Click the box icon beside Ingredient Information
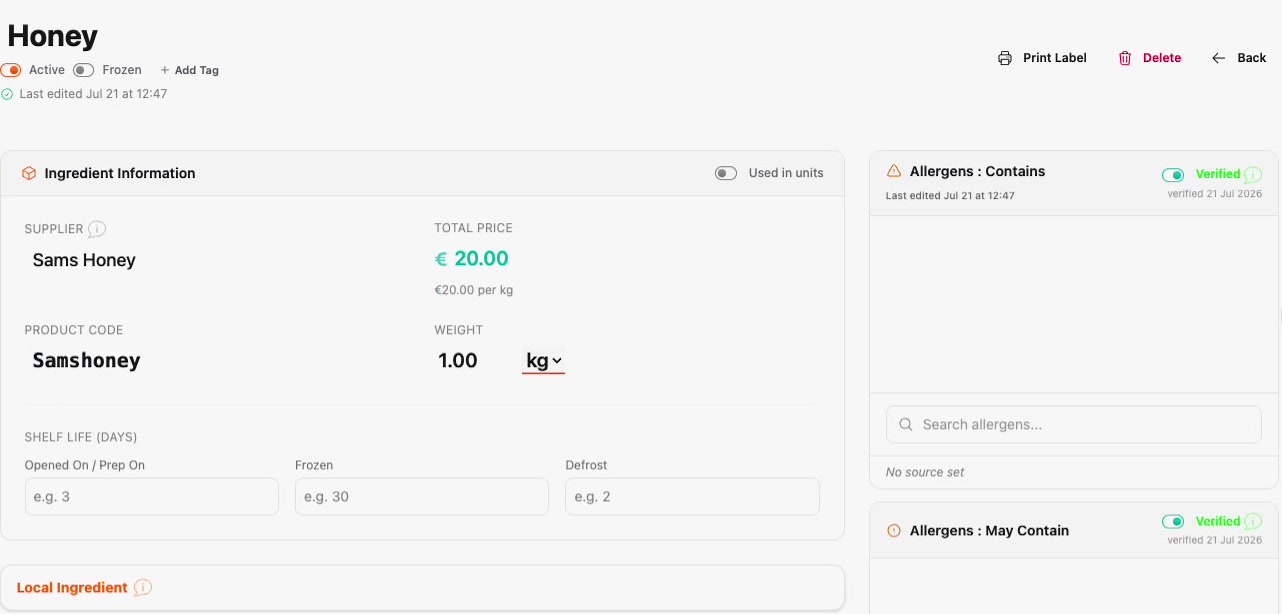This screenshot has height=614, width=1282. (x=29, y=173)
